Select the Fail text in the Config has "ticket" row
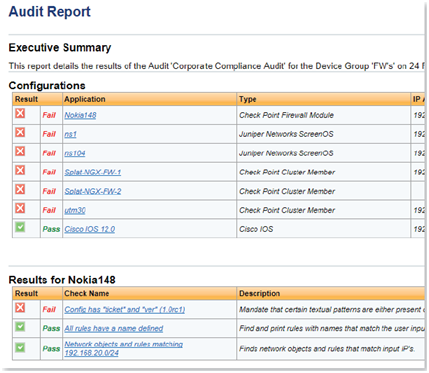The width and height of the screenshot is (429, 373). point(49,310)
